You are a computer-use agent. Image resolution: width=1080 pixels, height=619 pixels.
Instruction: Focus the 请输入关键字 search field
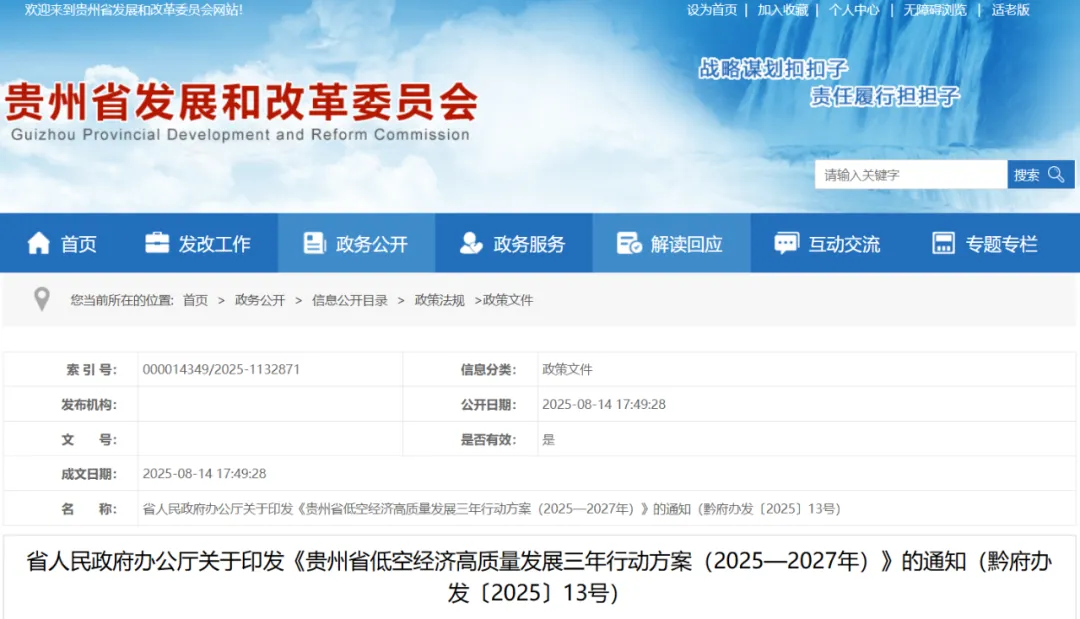click(x=911, y=174)
